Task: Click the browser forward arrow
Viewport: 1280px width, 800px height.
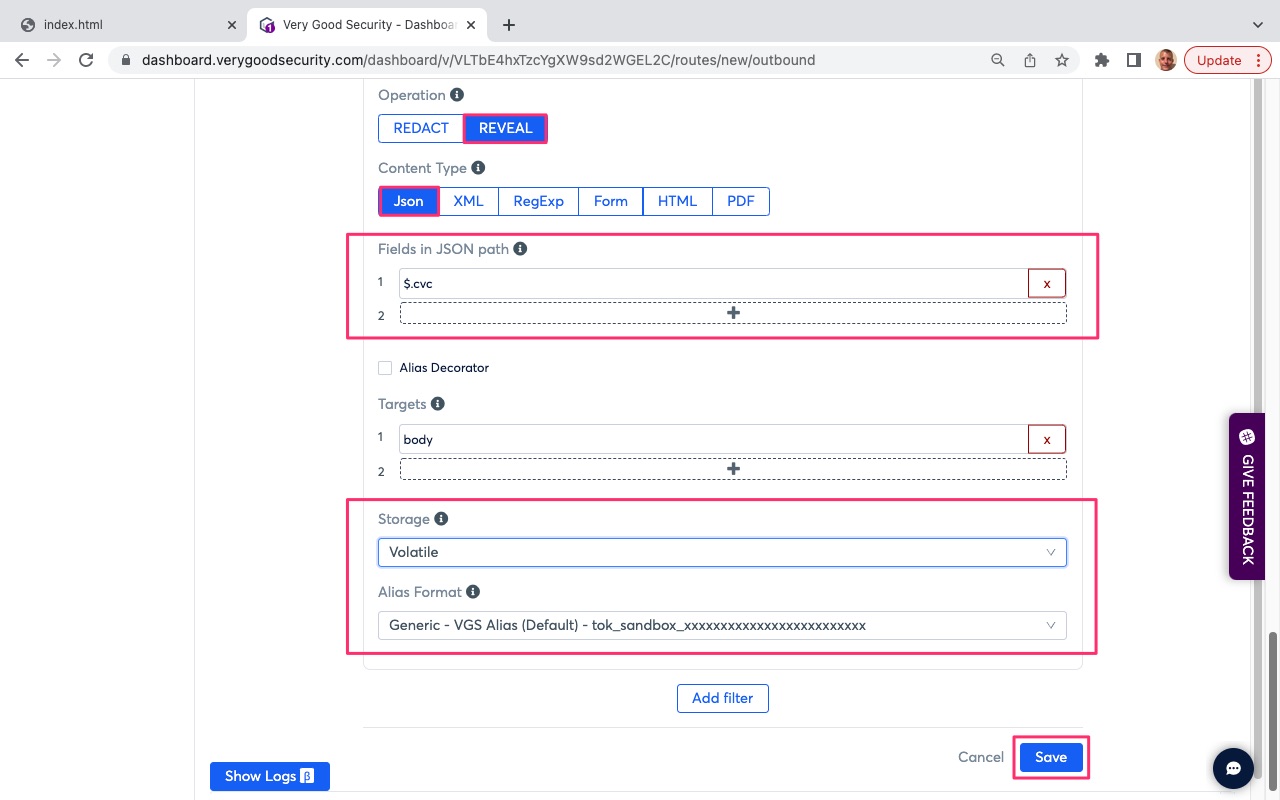Action: tap(54, 60)
